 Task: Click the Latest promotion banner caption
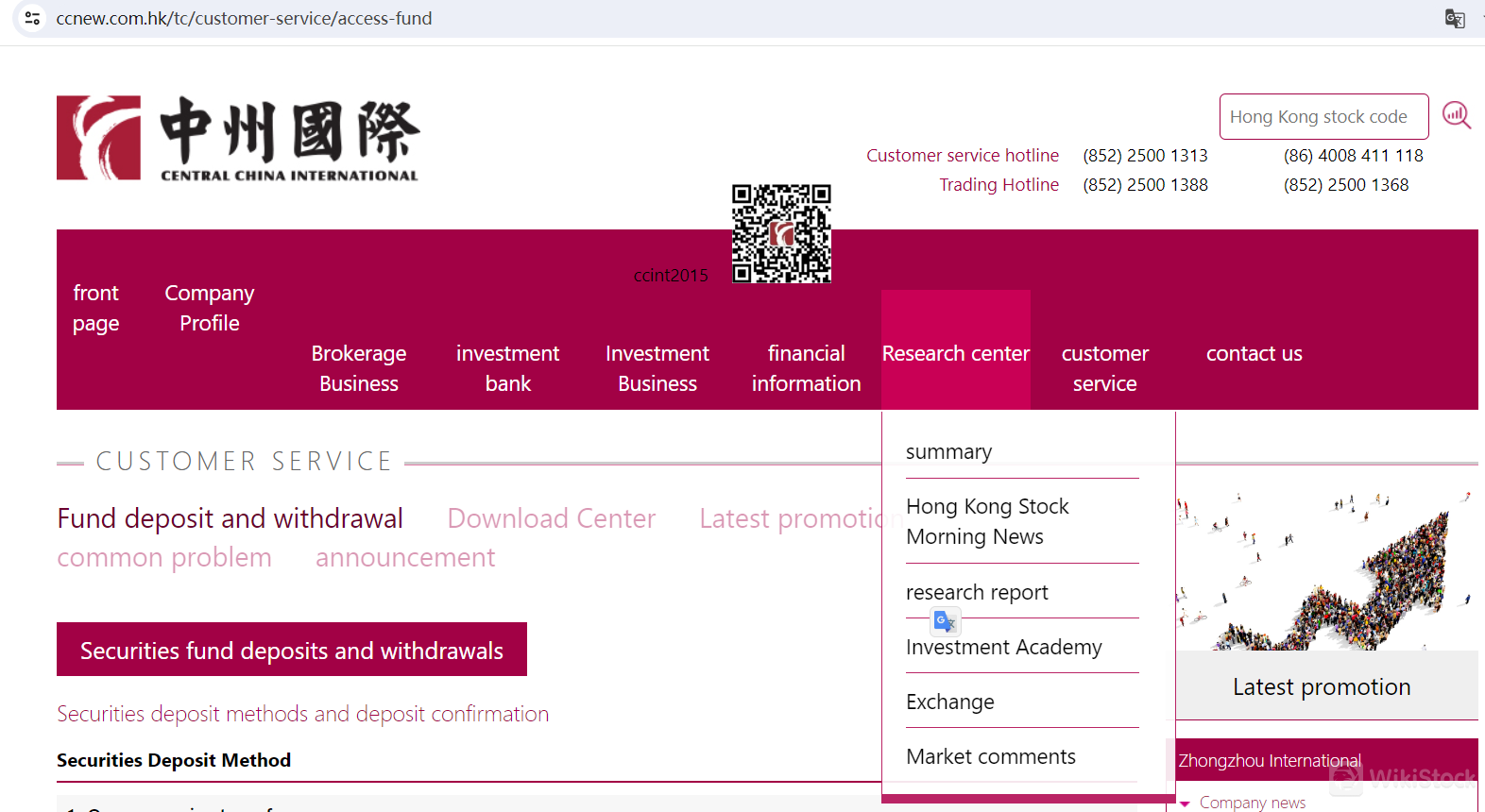(x=1322, y=686)
